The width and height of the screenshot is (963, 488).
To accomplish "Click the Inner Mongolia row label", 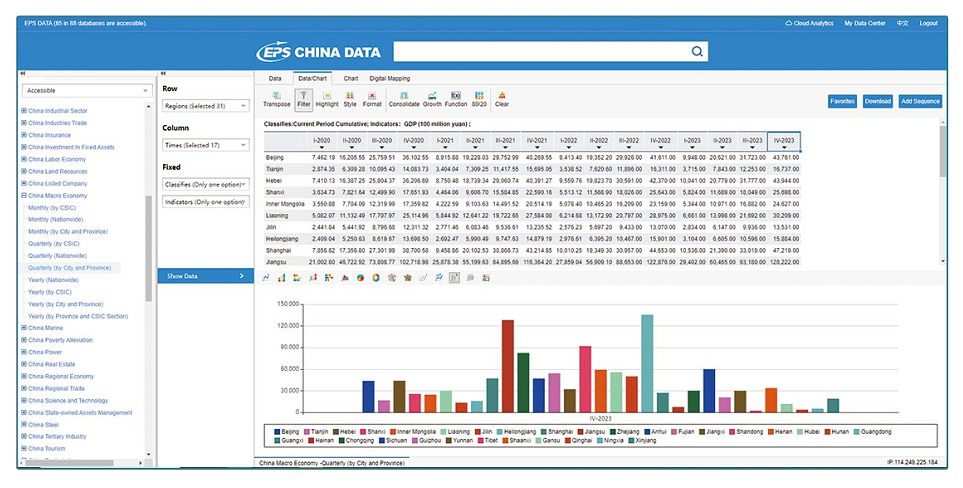I will click(x=284, y=204).
